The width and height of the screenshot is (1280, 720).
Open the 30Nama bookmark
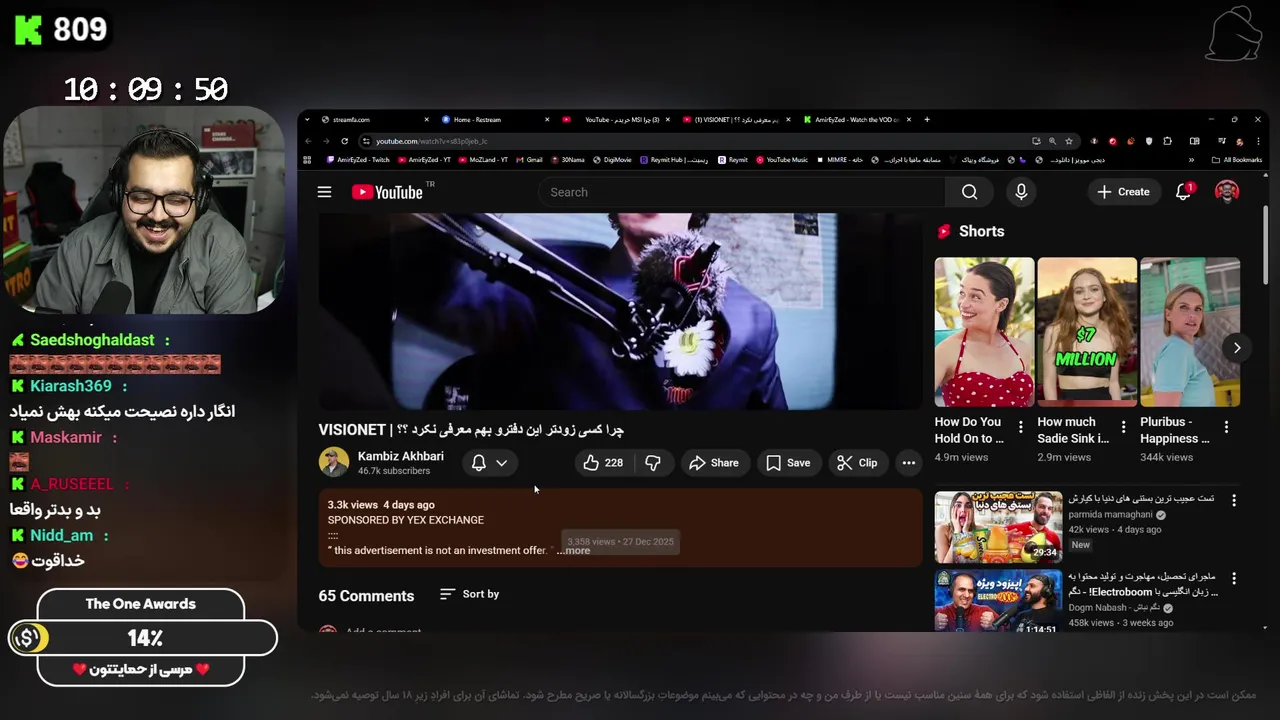pos(567,160)
